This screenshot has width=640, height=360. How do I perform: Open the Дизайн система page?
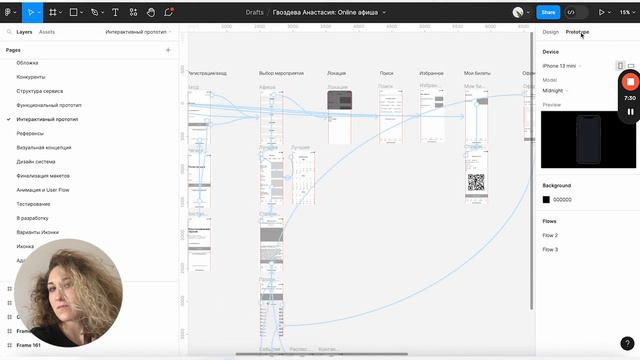pyautogui.click(x=36, y=162)
